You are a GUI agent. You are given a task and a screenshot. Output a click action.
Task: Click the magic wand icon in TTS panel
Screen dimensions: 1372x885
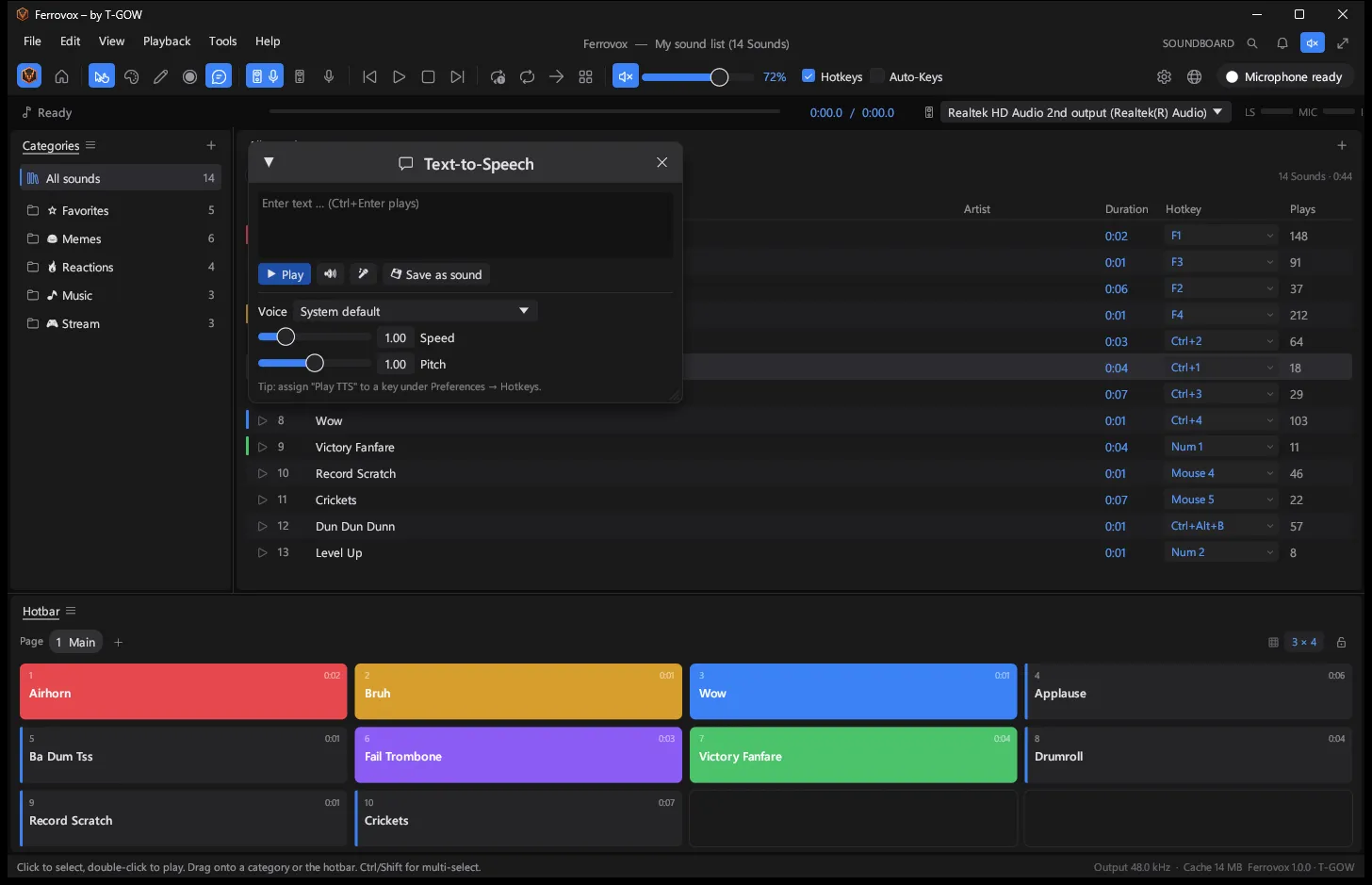coord(363,274)
